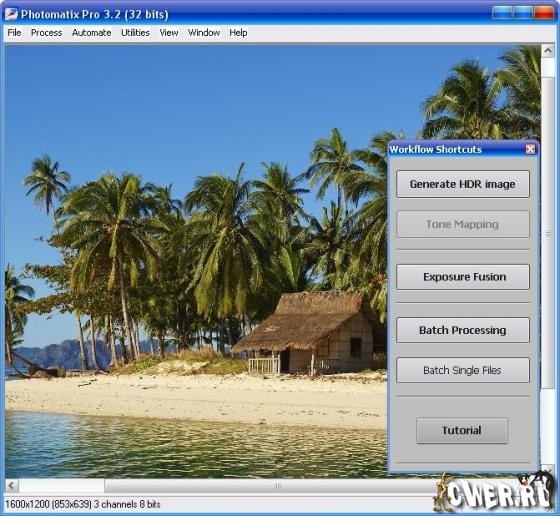Image resolution: width=560 pixels, height=516 pixels.
Task: Click the Photomatix Pro title bar icon
Action: [11, 14]
